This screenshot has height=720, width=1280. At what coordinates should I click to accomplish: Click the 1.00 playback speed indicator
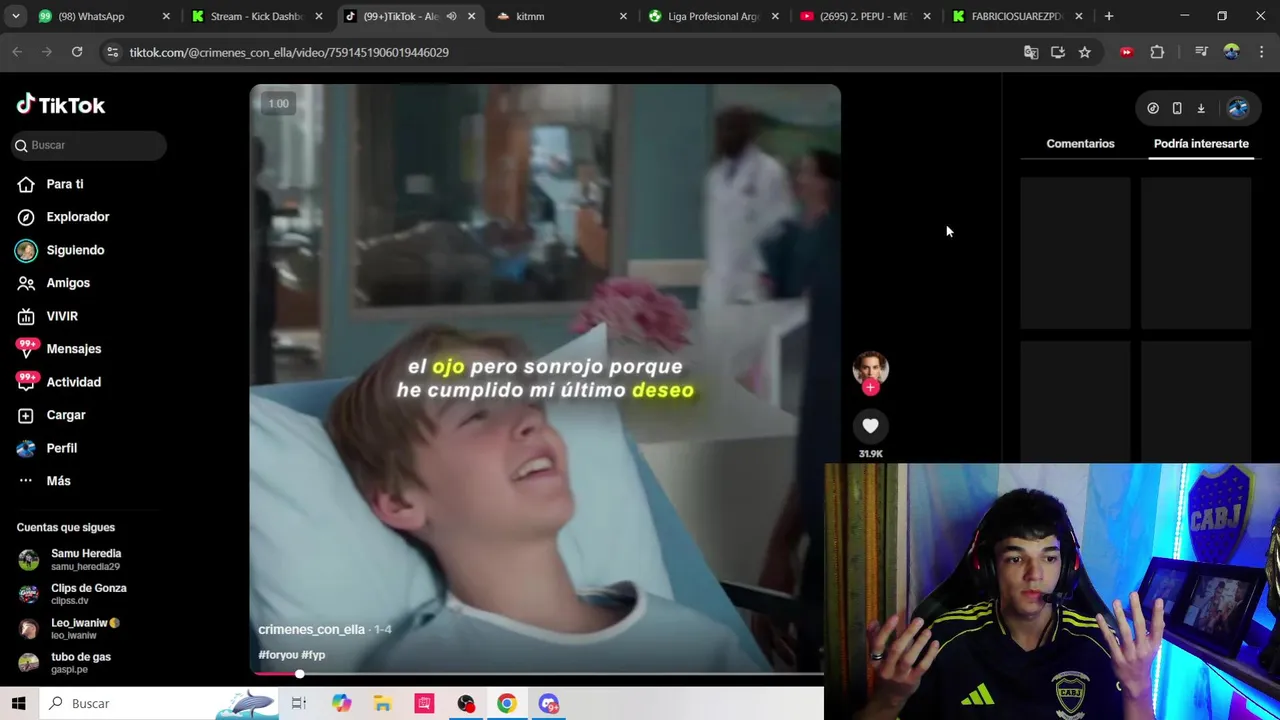click(x=278, y=103)
